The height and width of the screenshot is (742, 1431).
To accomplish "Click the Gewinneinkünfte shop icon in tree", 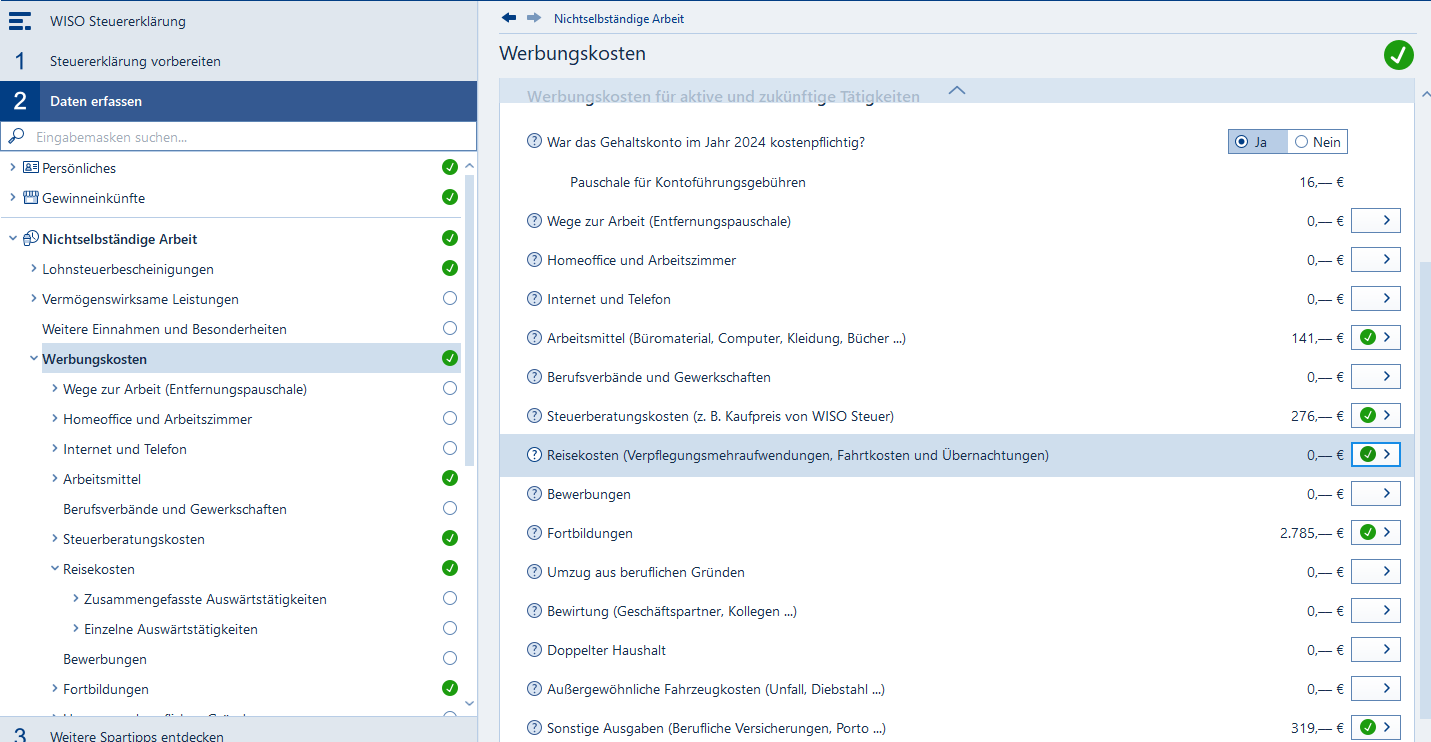I will click(30, 198).
